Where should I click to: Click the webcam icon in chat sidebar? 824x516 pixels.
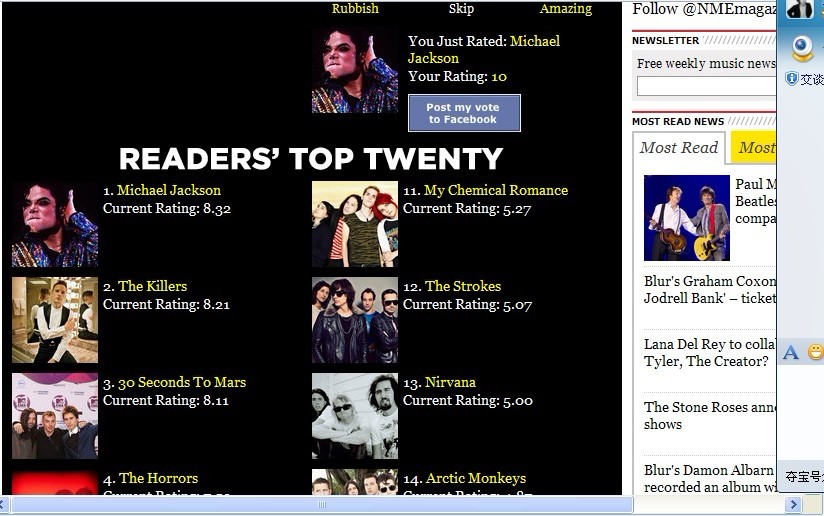click(802, 48)
